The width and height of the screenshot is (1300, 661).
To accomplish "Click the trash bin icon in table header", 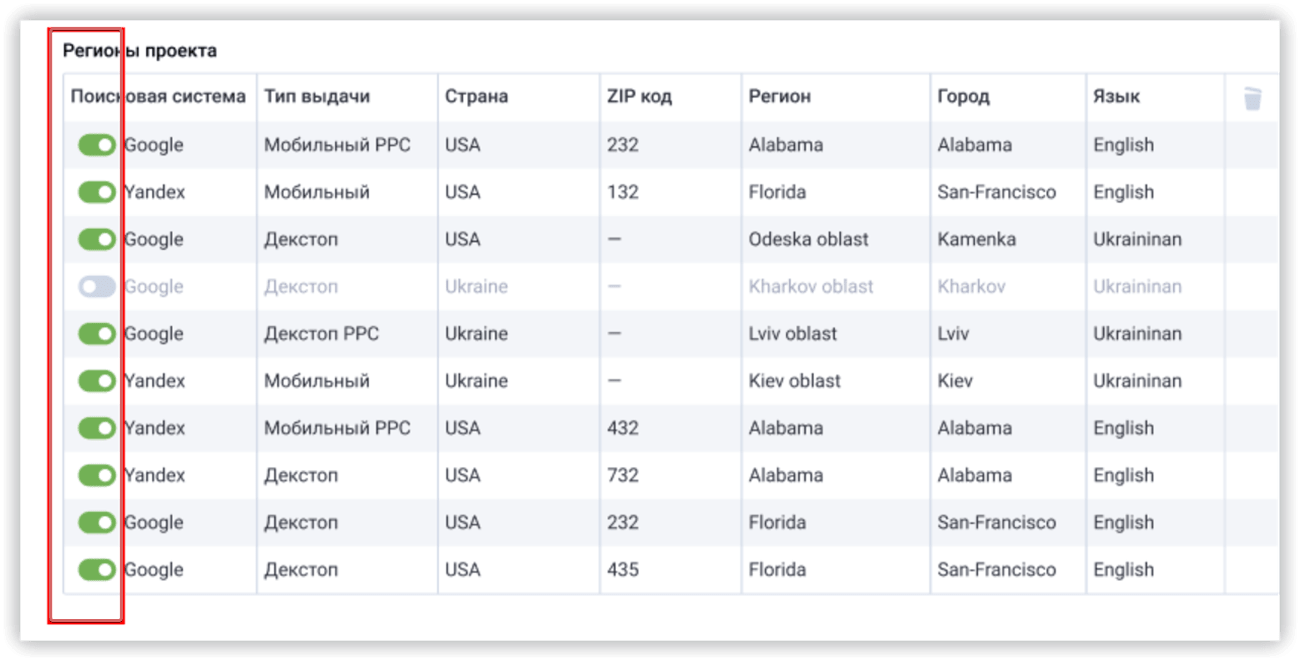I will [1252, 98].
